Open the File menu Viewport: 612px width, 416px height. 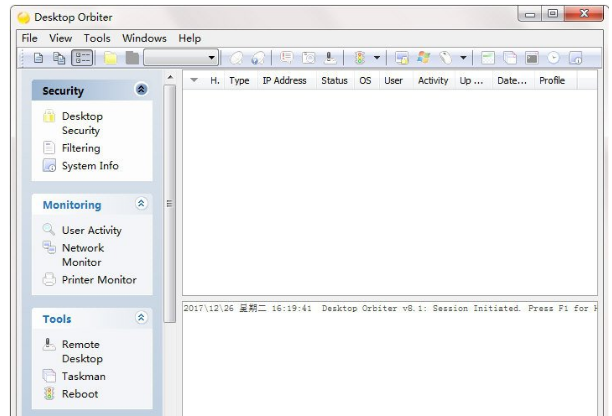point(30,38)
